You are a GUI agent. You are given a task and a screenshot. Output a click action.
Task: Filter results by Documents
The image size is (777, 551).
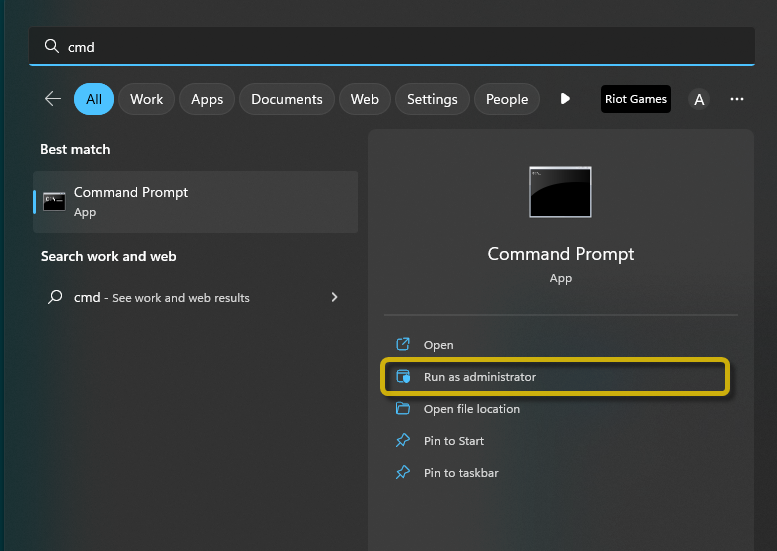[x=287, y=99]
